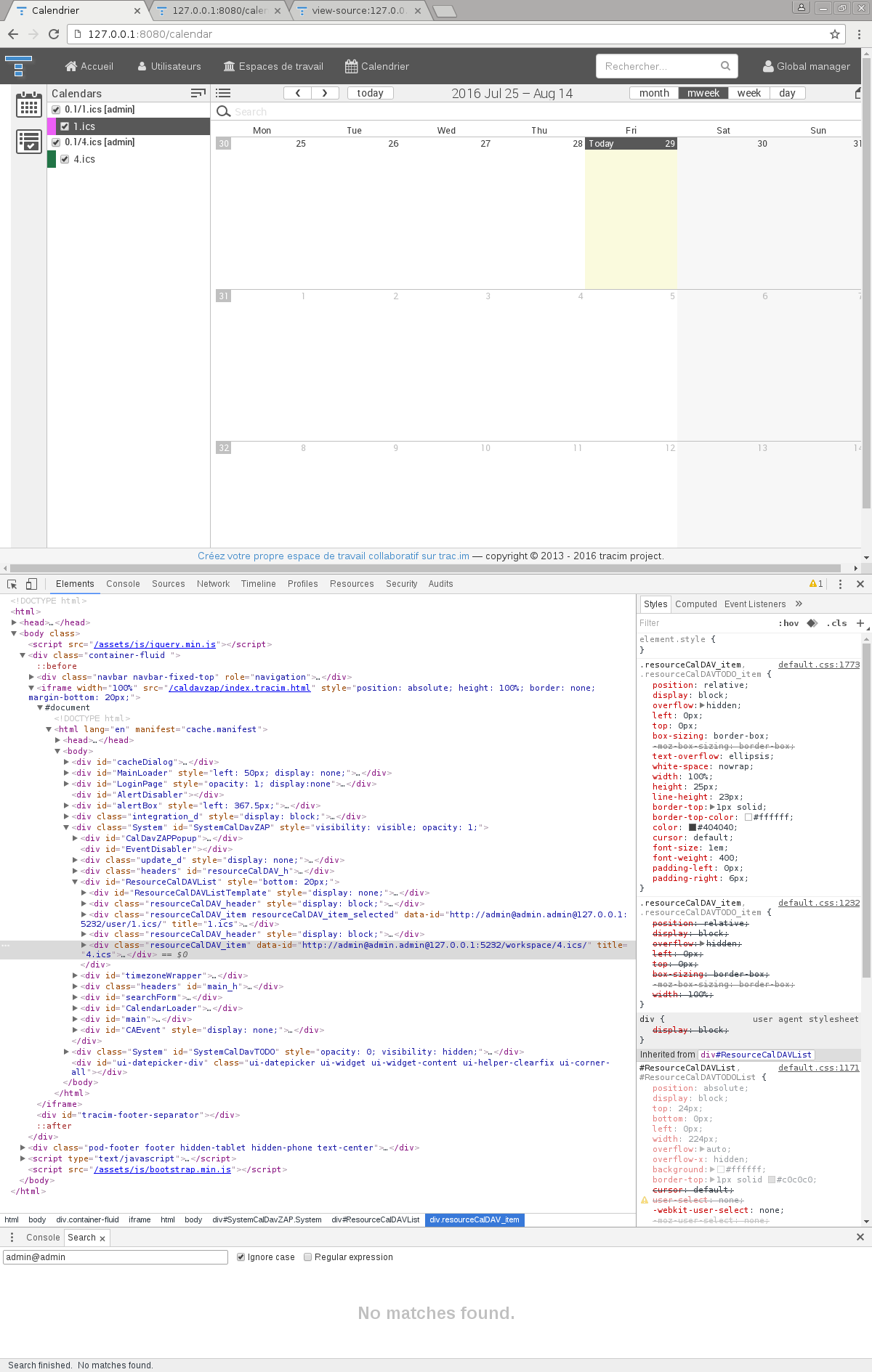Click the today button
Image resolution: width=872 pixels, height=1372 pixels.
point(370,93)
